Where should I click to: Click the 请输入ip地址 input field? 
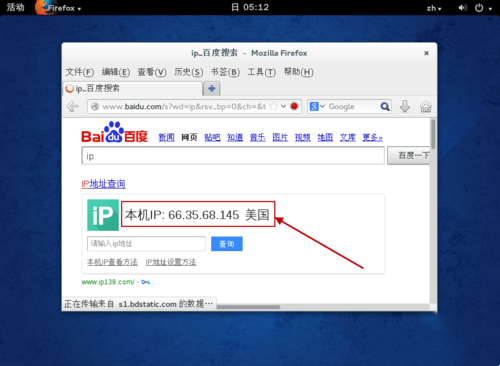(146, 244)
